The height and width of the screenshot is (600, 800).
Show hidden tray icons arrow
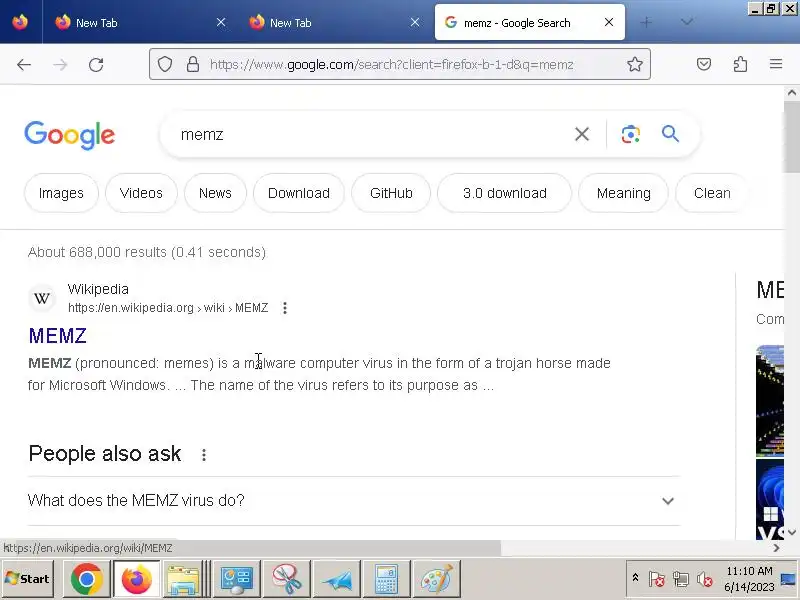pos(635,578)
